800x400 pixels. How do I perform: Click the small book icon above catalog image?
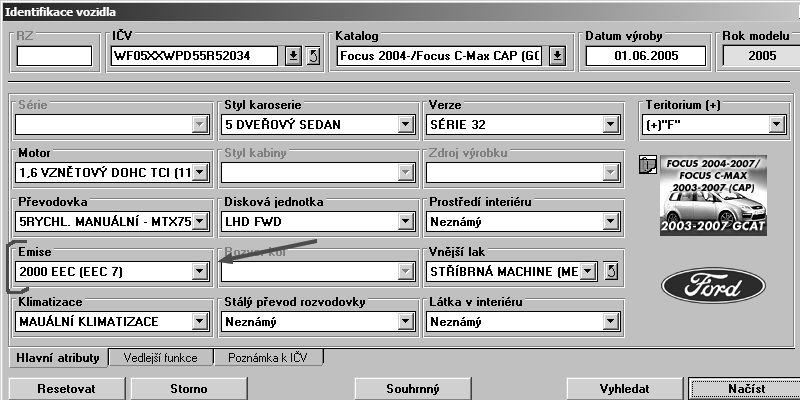click(646, 164)
